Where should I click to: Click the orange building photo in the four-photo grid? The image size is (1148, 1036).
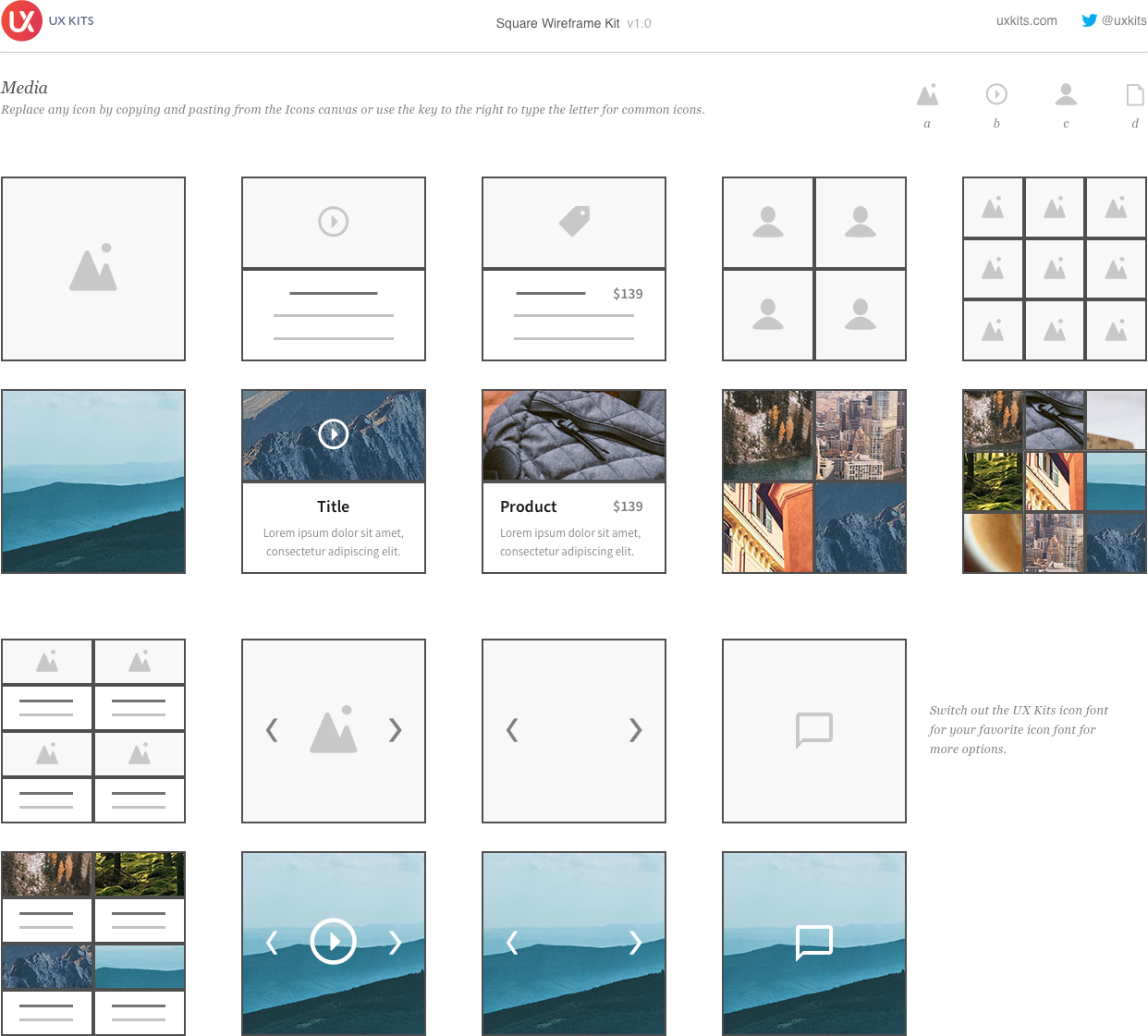(768, 528)
